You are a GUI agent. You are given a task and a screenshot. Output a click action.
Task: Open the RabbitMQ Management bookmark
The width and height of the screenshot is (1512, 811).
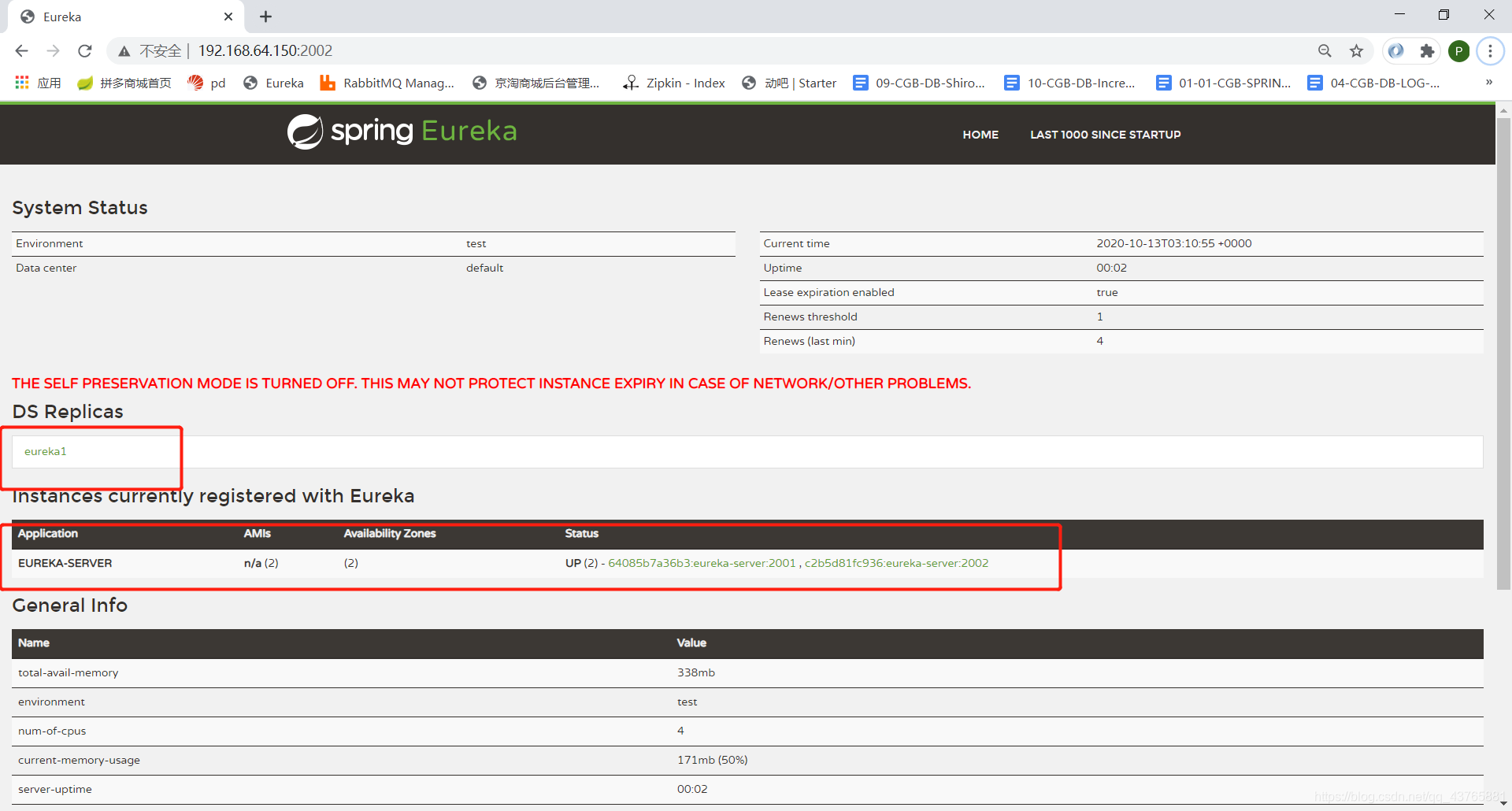(x=387, y=83)
